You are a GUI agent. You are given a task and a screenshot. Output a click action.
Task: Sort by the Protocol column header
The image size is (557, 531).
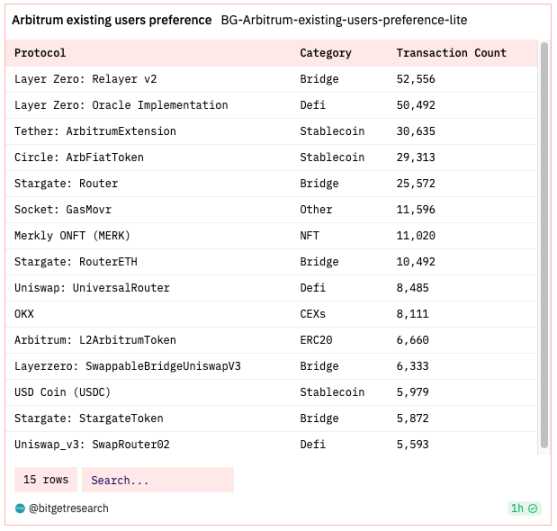click(40, 53)
